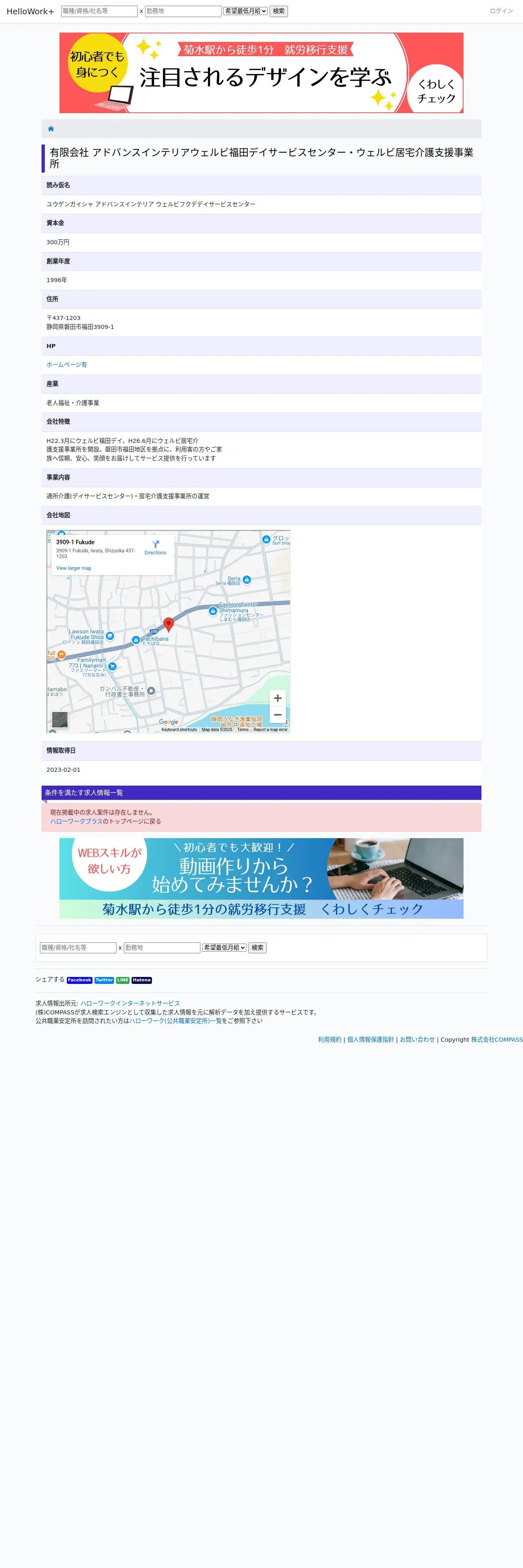Click the bottom 勤務地 input field
Screen dimensions: 523x1568
[162, 947]
